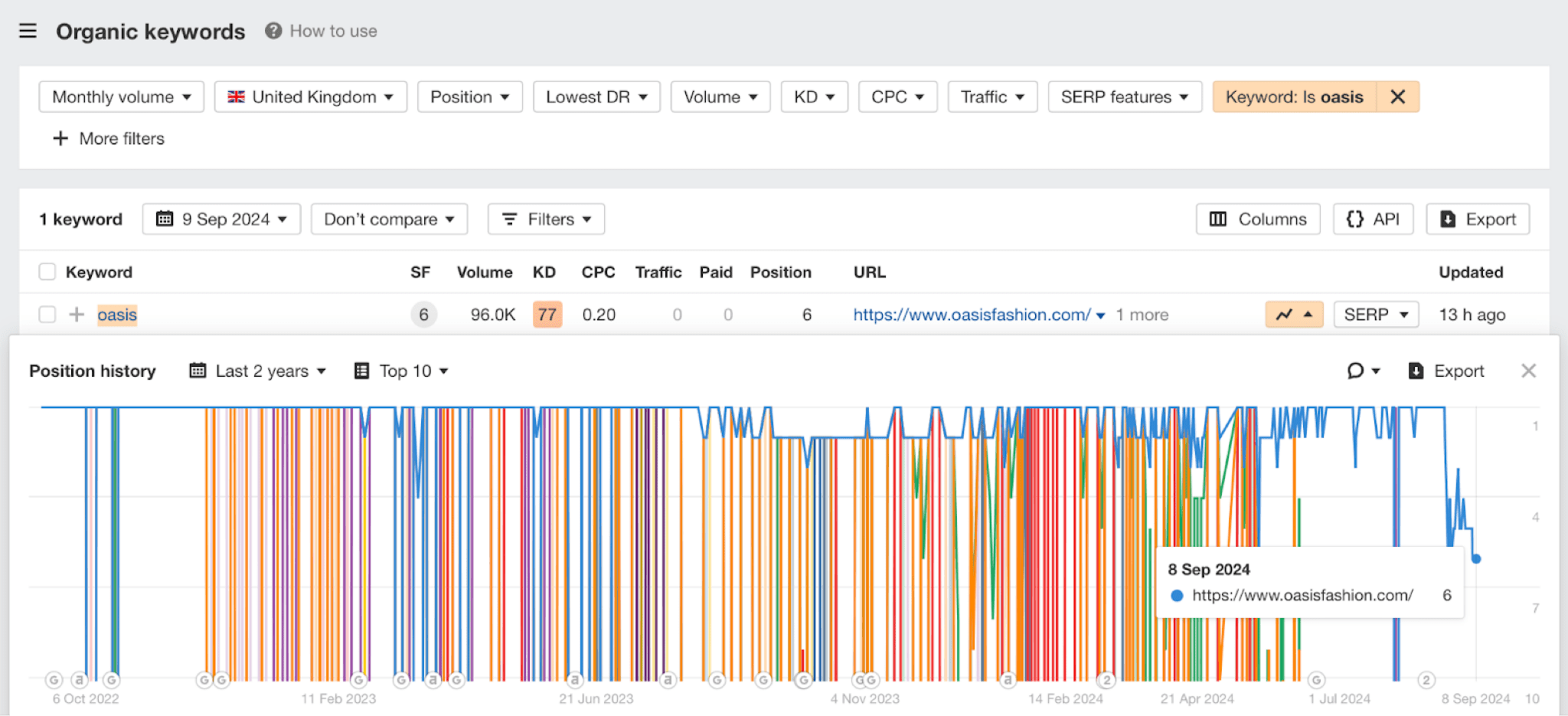Open the "Top 10" positions dropdown

[x=400, y=371]
